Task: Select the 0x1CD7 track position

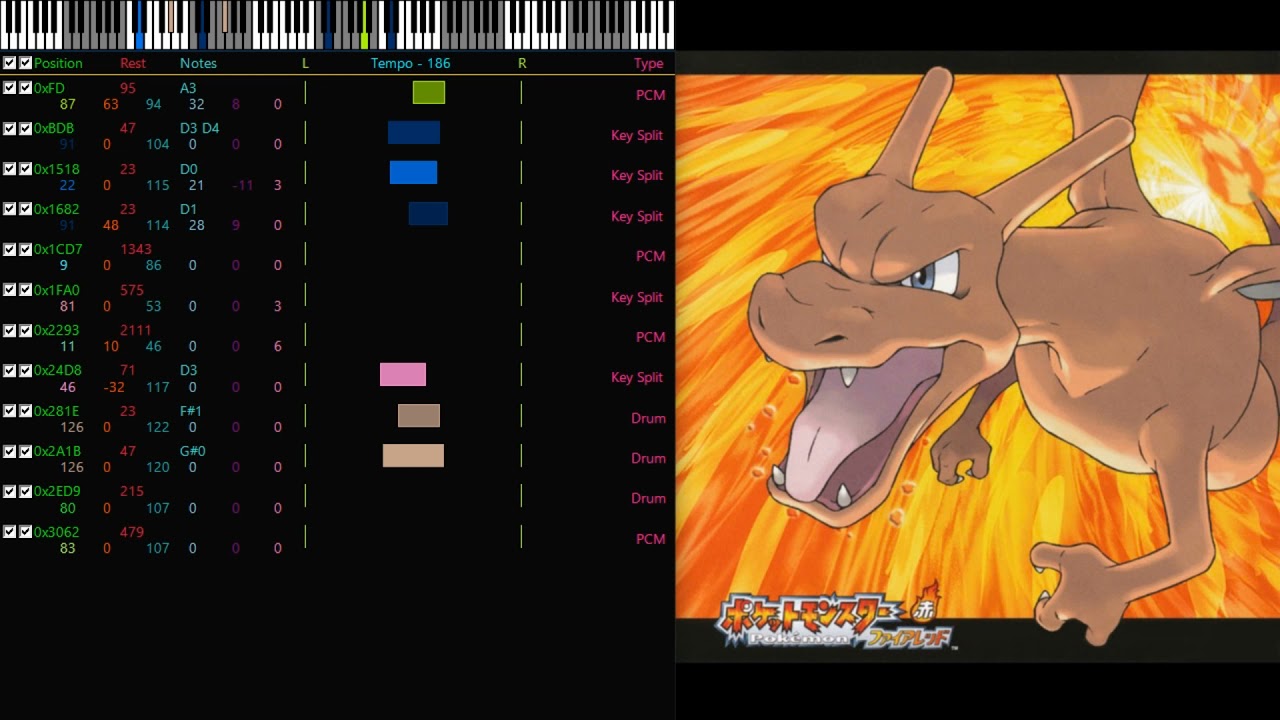Action: point(58,249)
